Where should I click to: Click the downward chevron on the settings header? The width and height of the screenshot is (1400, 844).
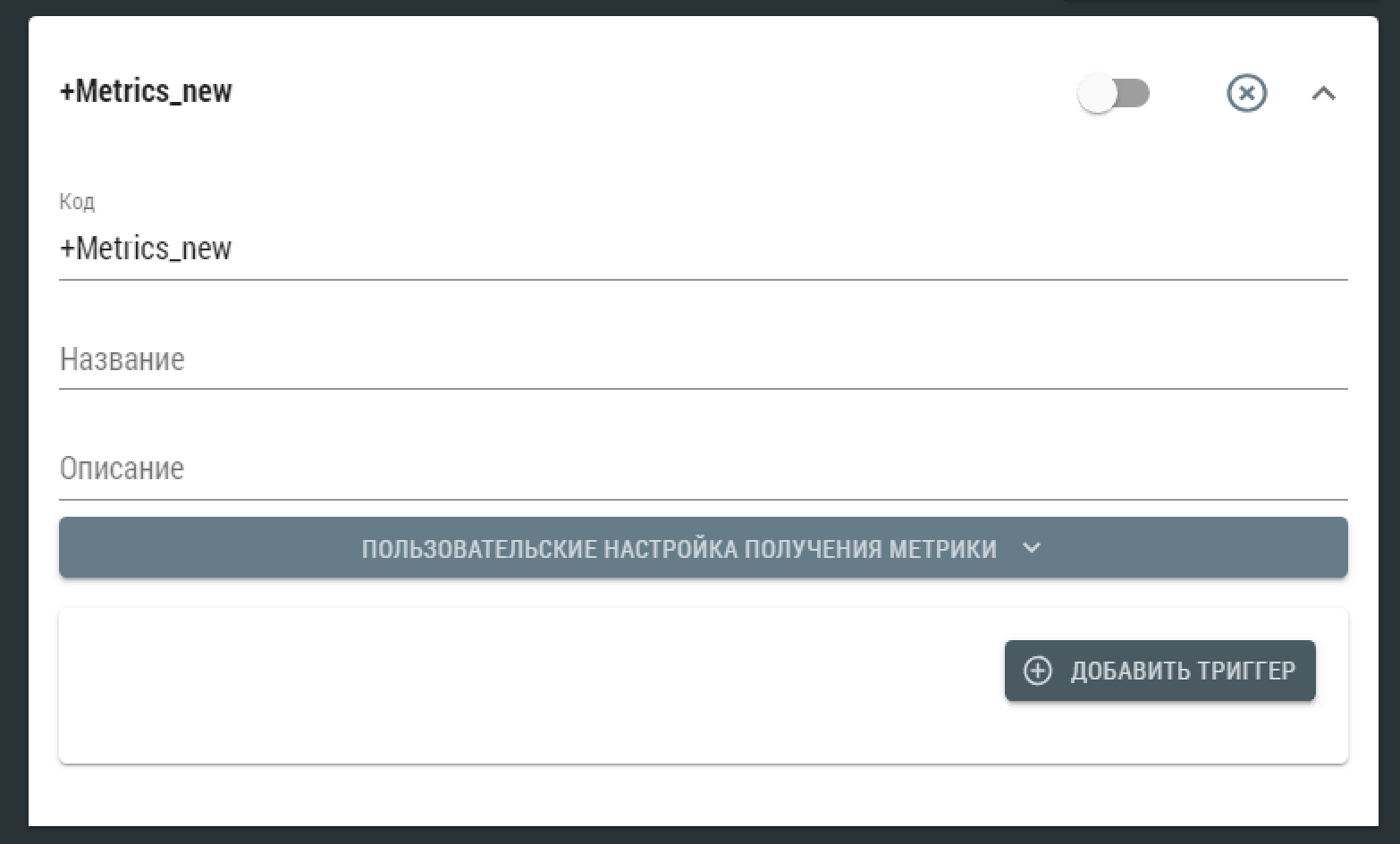coord(1032,547)
